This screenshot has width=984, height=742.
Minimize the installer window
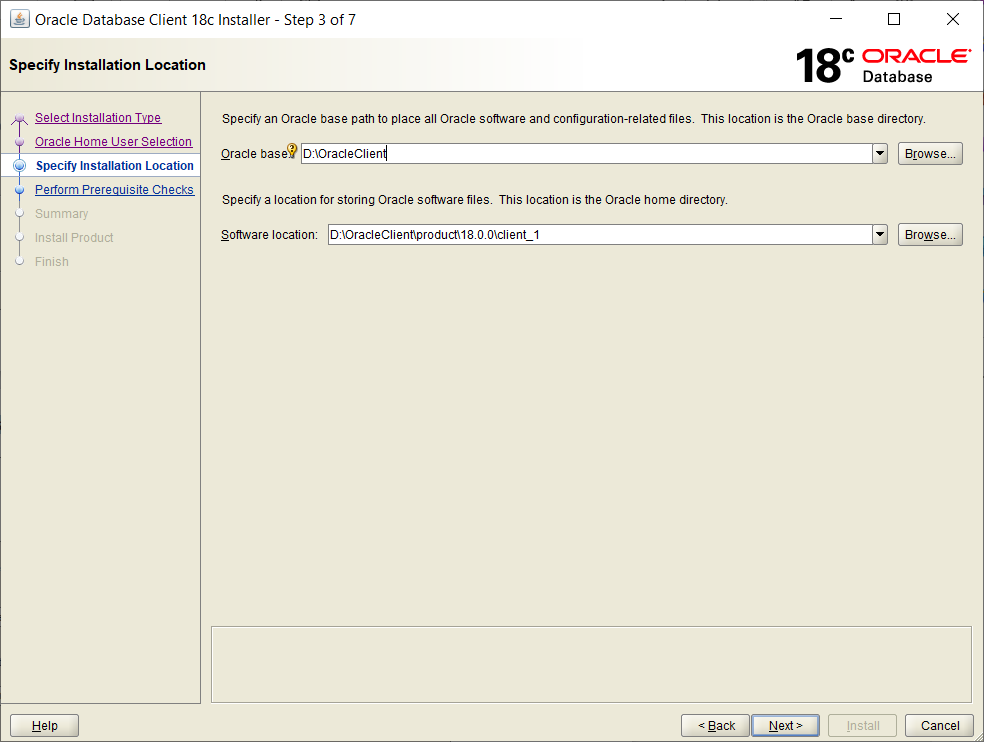click(x=836, y=19)
